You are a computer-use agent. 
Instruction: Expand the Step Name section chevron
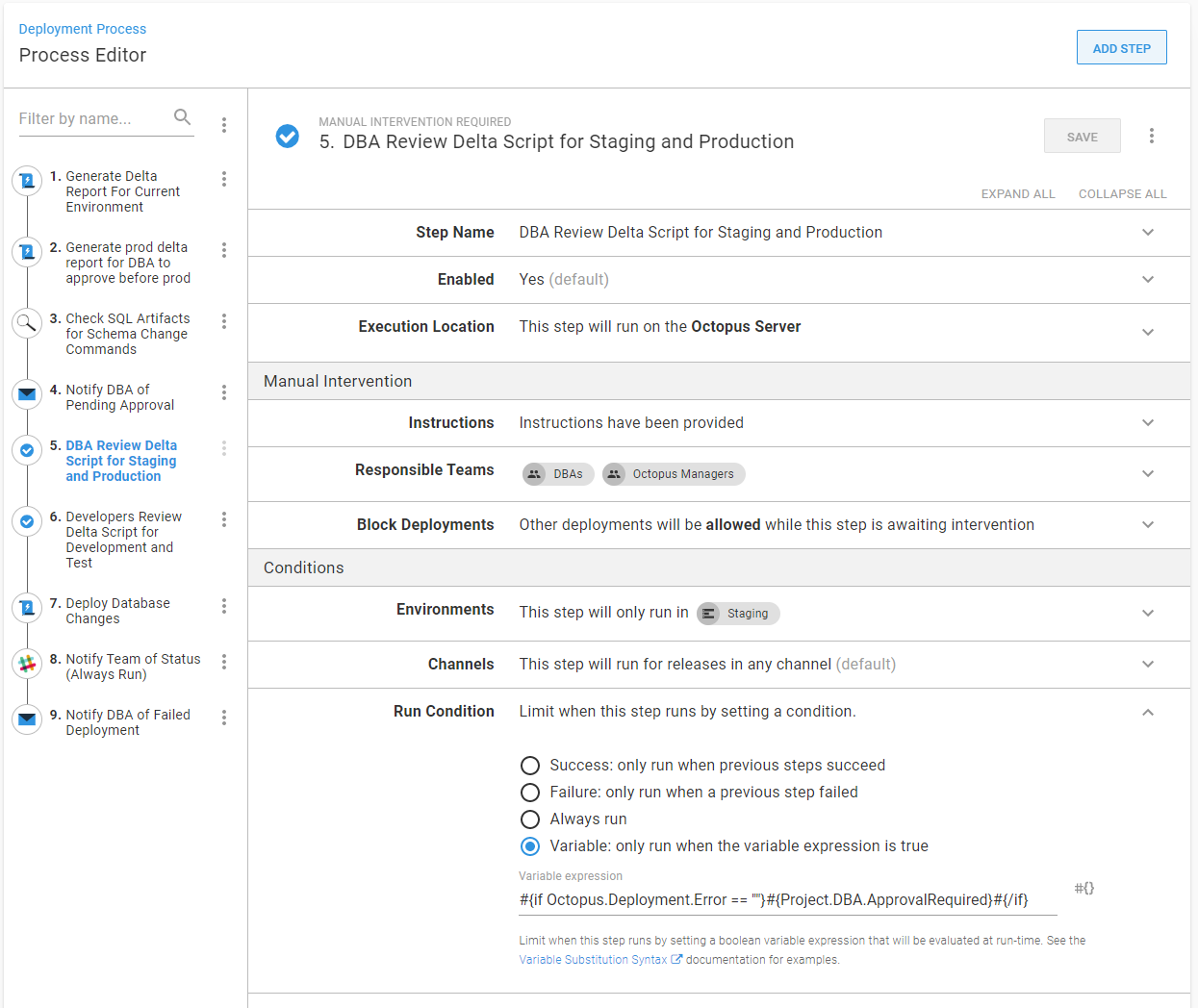point(1147,233)
